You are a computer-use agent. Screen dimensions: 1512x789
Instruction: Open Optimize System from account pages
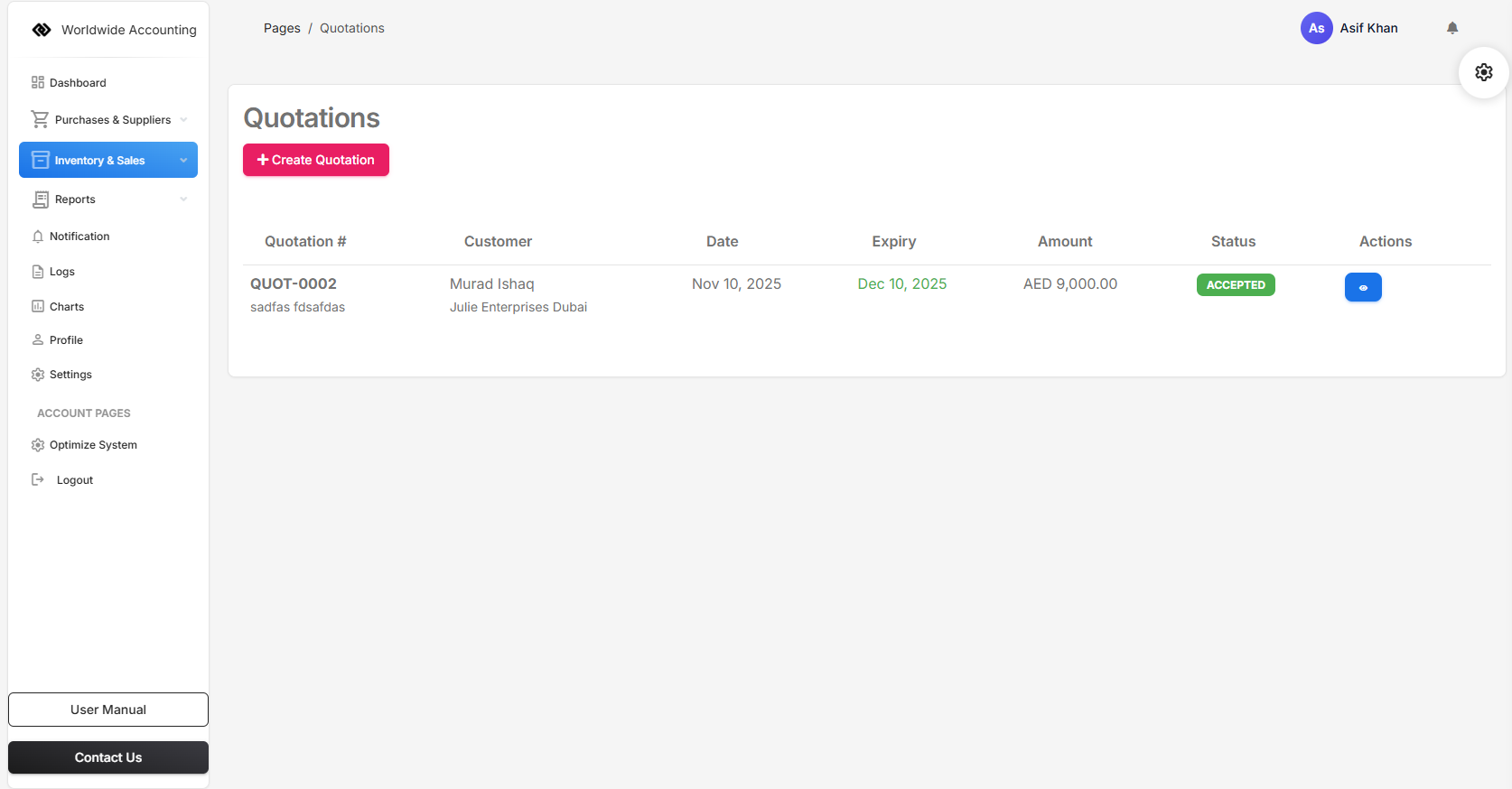93,445
